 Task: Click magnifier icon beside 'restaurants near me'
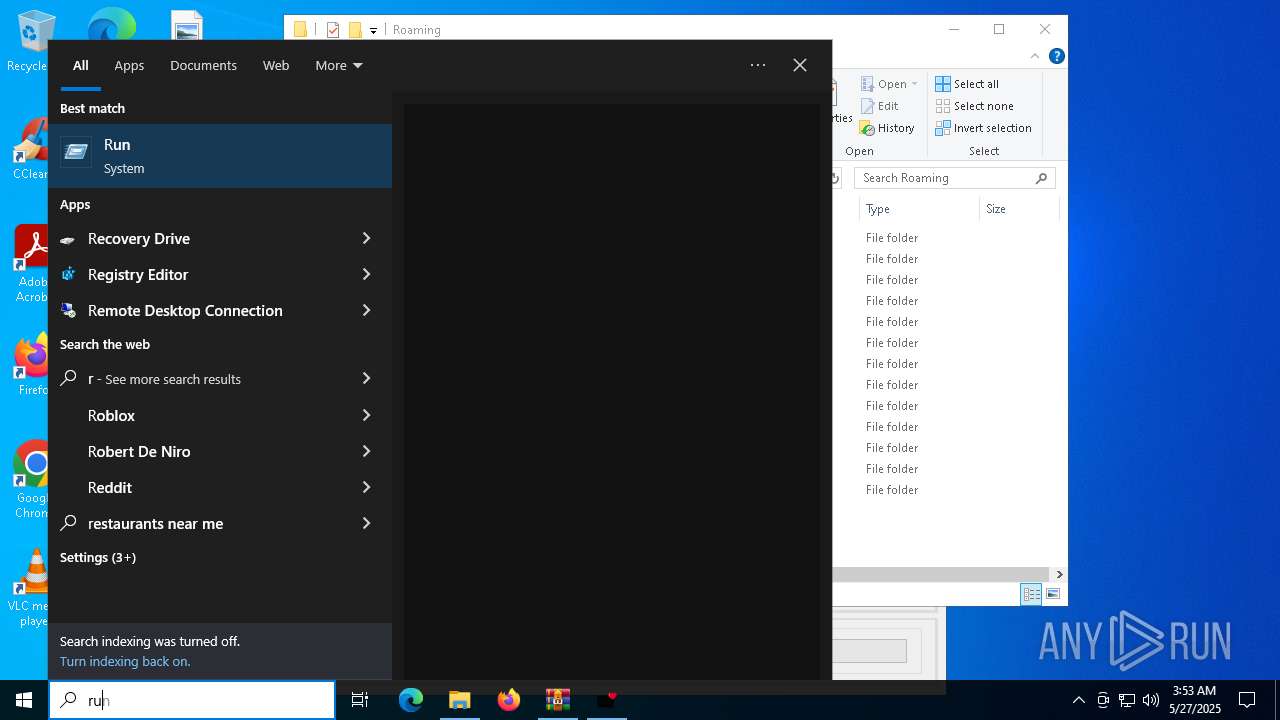pyautogui.click(x=68, y=523)
